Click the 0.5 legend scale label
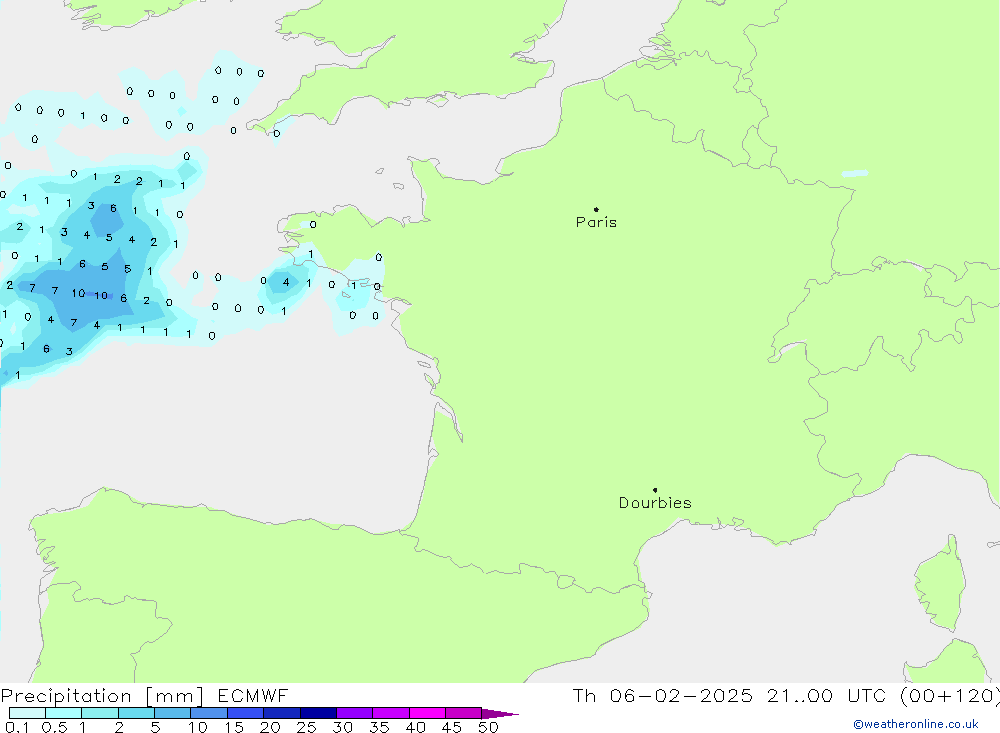Viewport: 1000px width, 733px height. 54,727
